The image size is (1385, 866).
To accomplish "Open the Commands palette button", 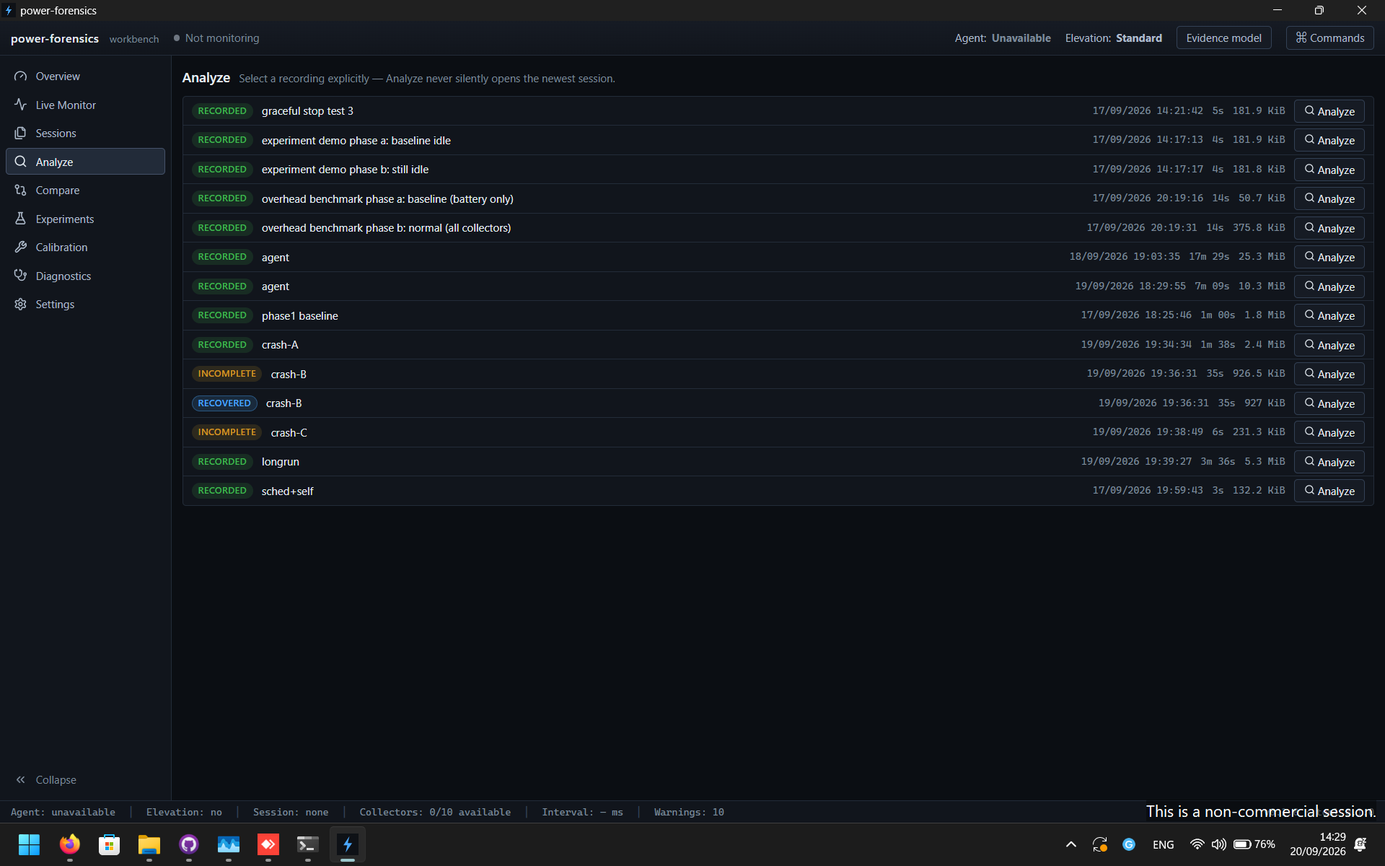I will 1330,38.
